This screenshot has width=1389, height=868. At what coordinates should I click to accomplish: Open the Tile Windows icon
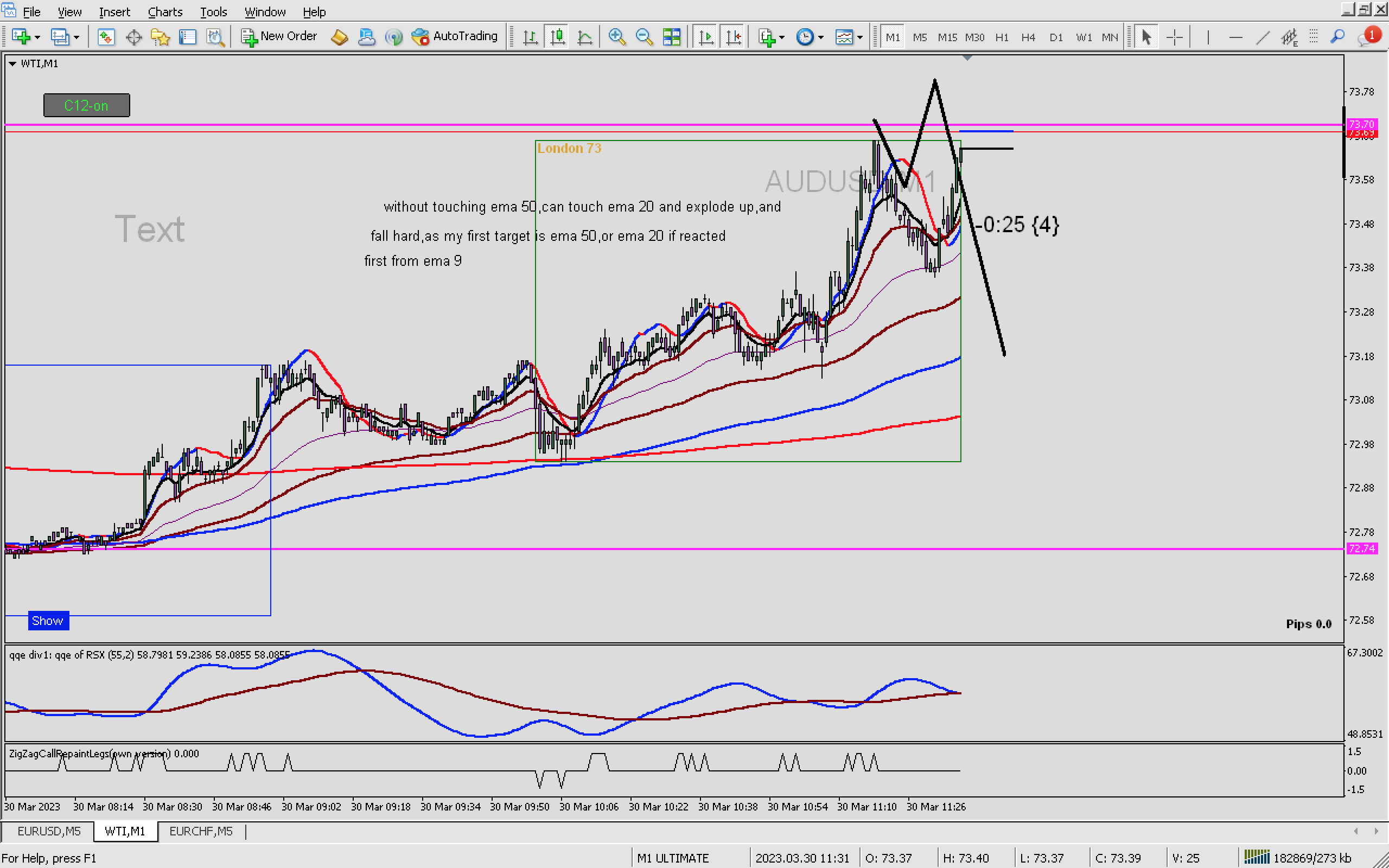click(671, 37)
